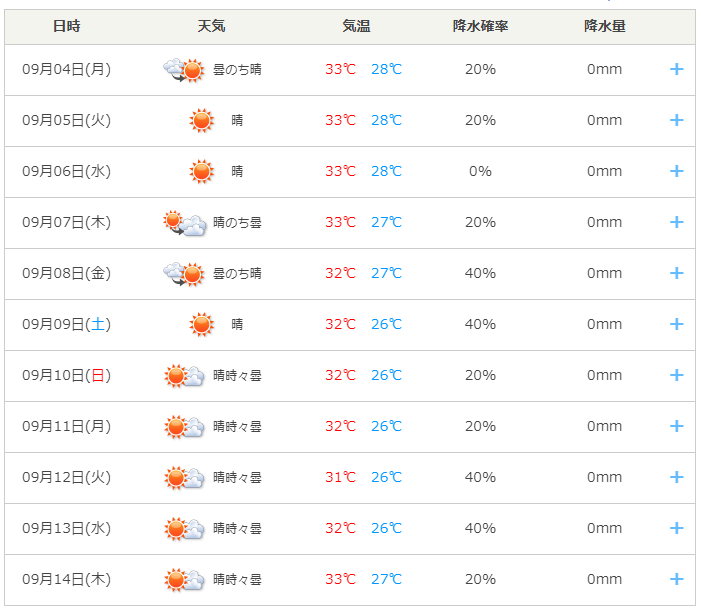Click the sun-and-cloud icon for 09月10日
The height and width of the screenshot is (610, 701).
click(184, 376)
